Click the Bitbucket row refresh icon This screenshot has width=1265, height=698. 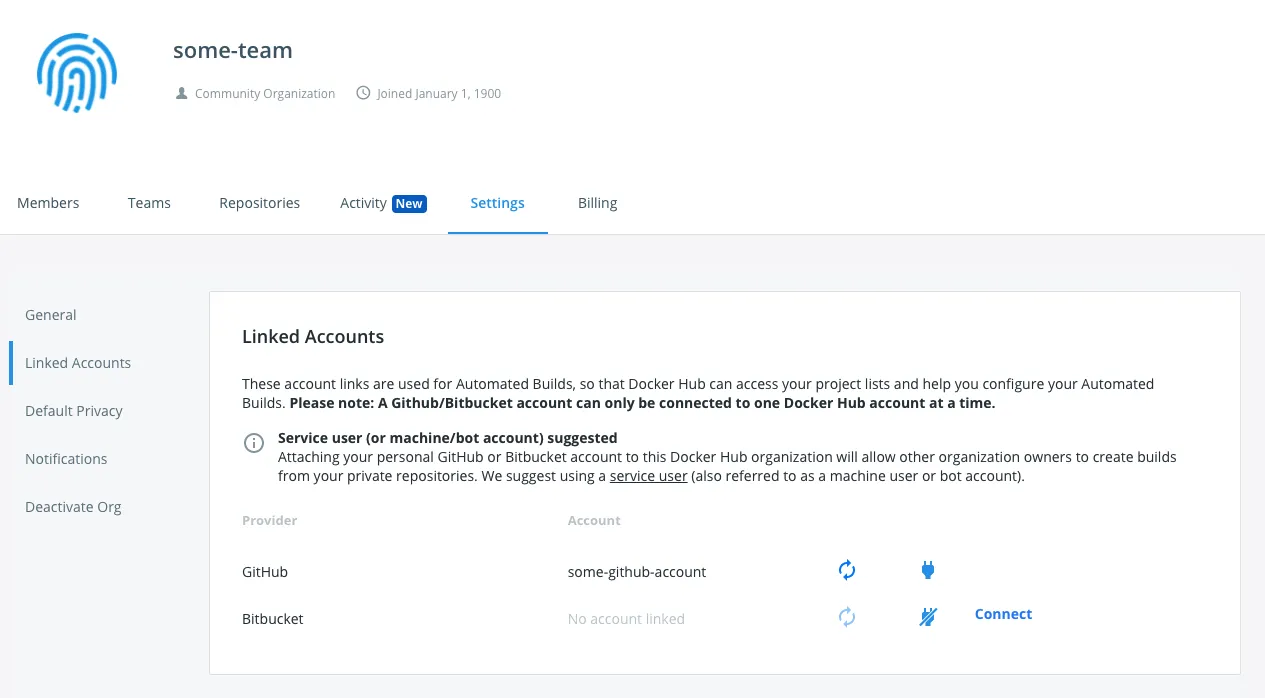[x=847, y=617]
